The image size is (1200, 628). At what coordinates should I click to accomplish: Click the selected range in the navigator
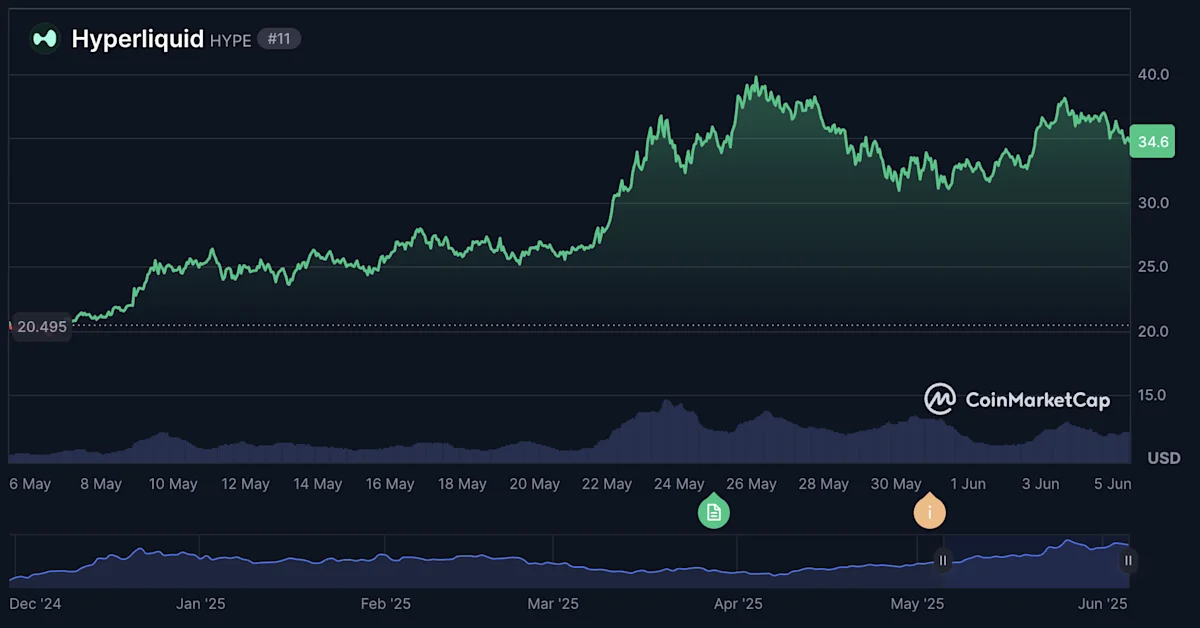tap(1035, 560)
